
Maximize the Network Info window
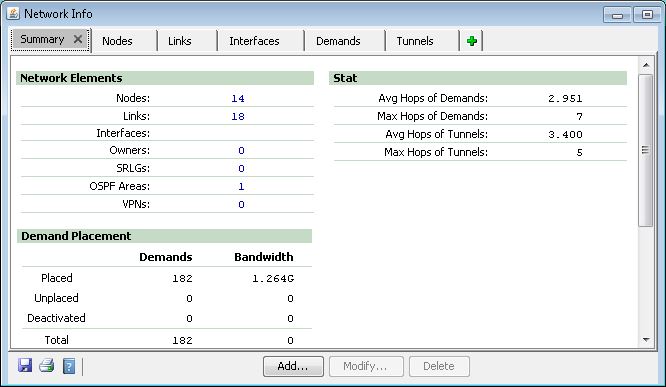[x=647, y=15]
